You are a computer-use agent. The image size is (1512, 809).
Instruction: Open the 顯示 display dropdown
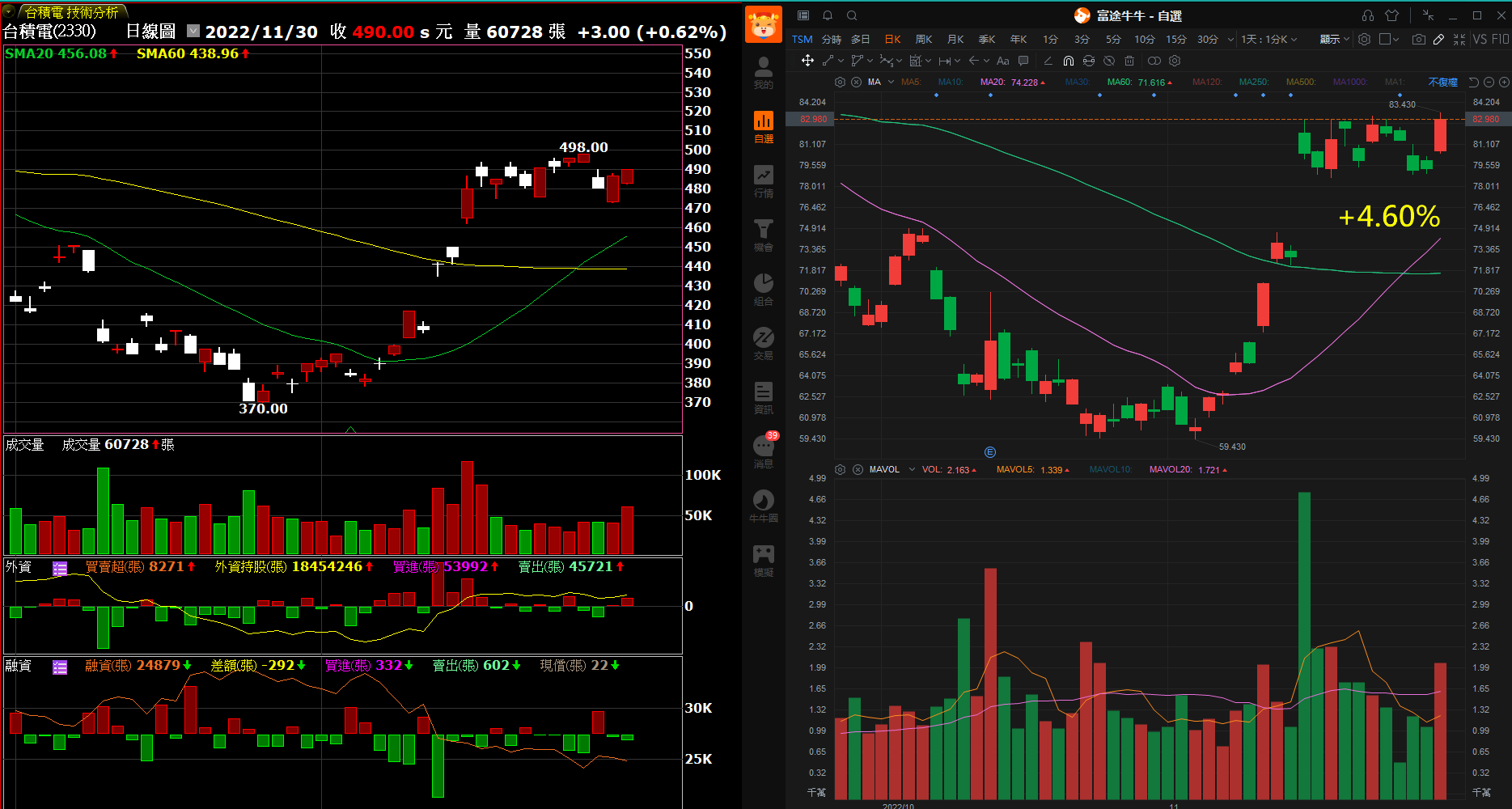pyautogui.click(x=1335, y=39)
